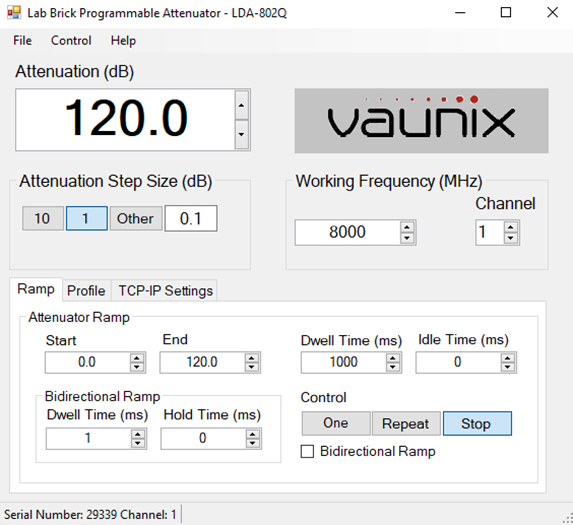Click the Stop ramp button
Screen dimensions: 573x525
[x=477, y=423]
